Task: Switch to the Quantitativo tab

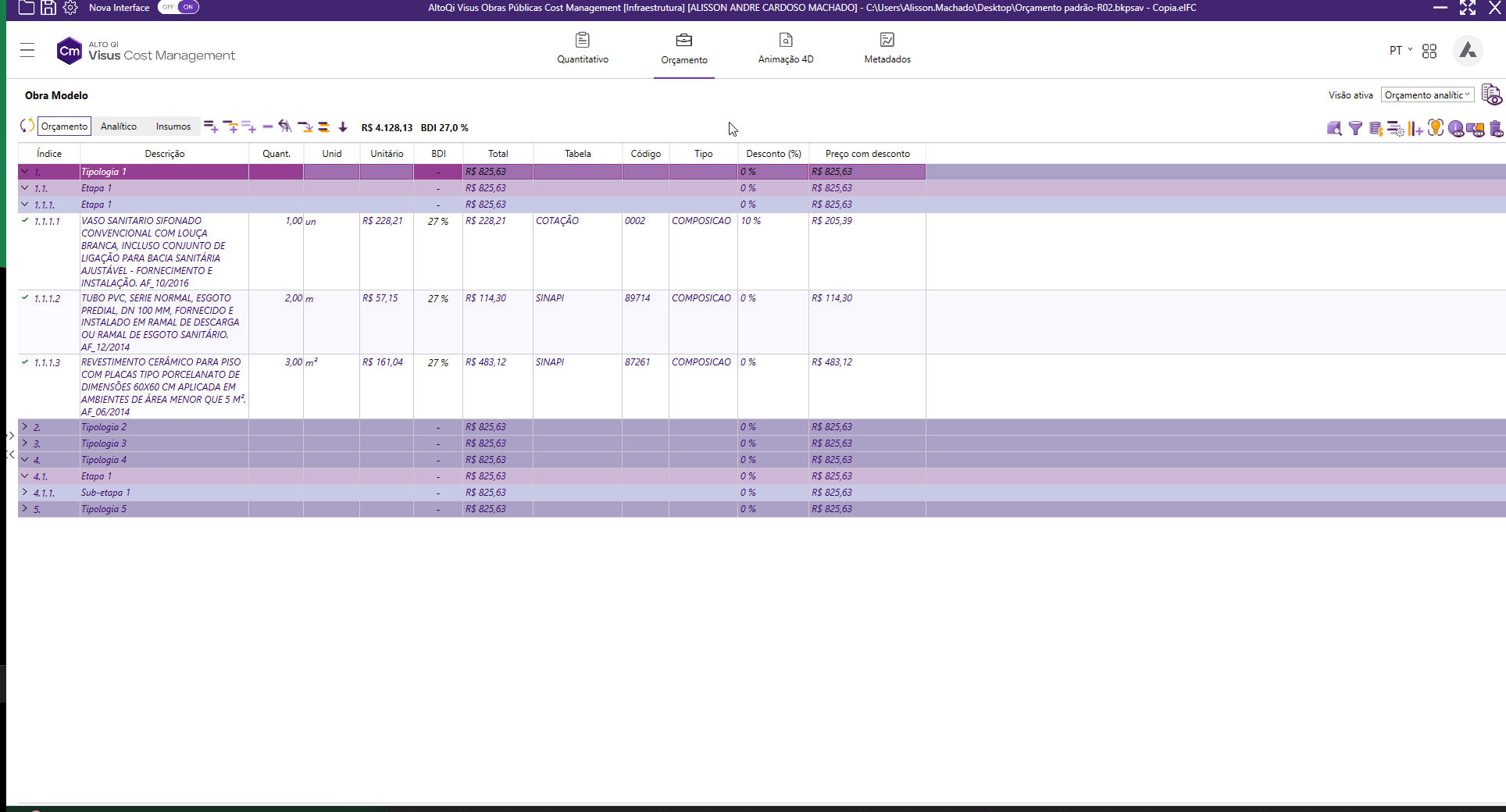Action: tap(583, 48)
